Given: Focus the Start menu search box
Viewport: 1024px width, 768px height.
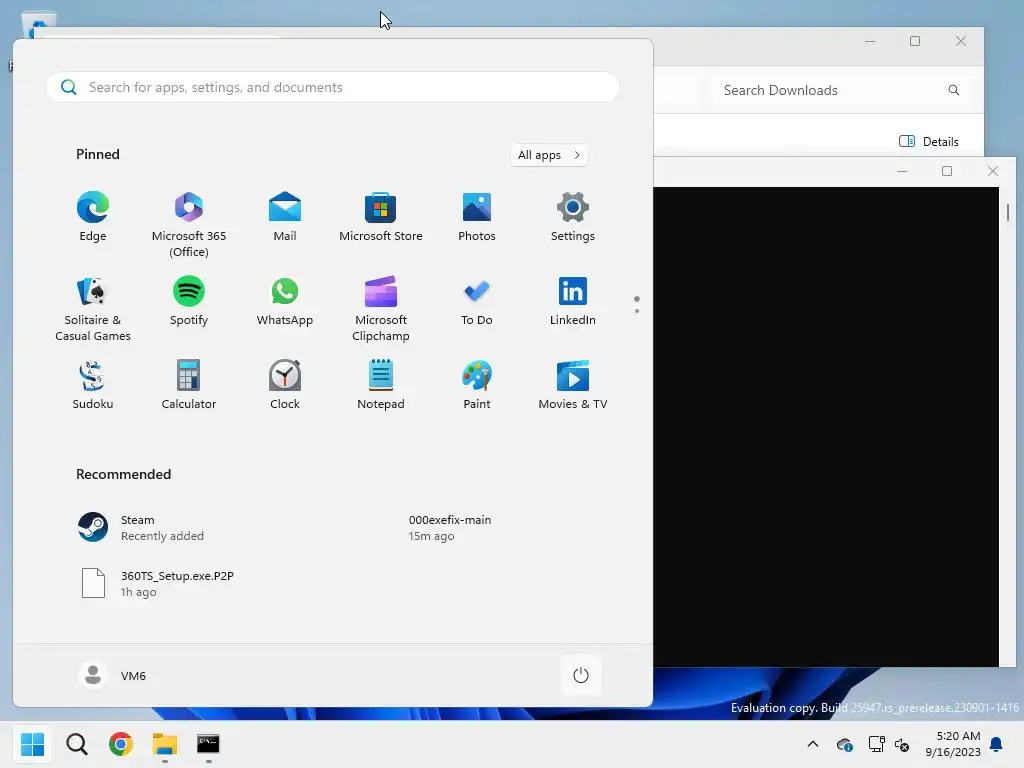Looking at the screenshot, I should click(x=333, y=88).
